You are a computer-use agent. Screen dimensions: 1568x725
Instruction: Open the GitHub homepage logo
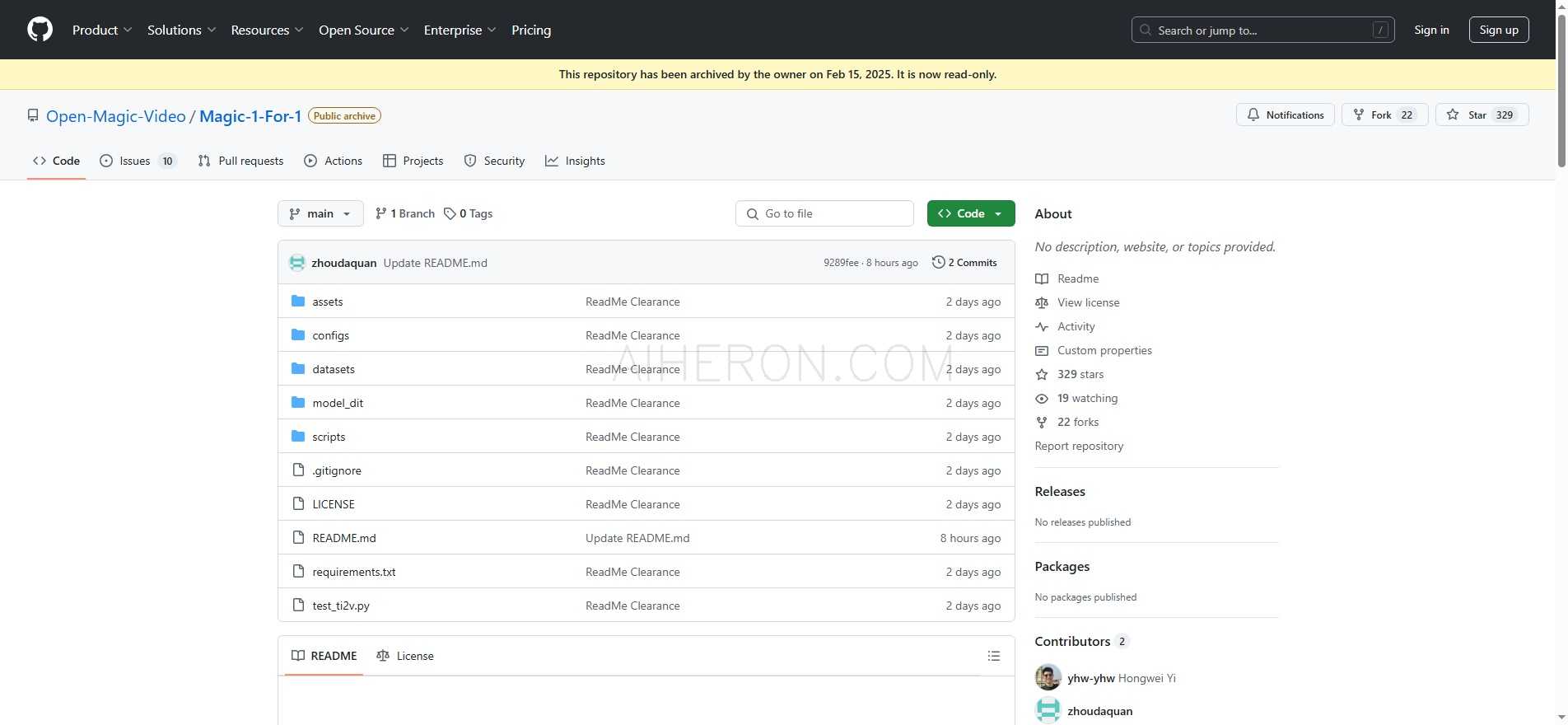coord(40,30)
